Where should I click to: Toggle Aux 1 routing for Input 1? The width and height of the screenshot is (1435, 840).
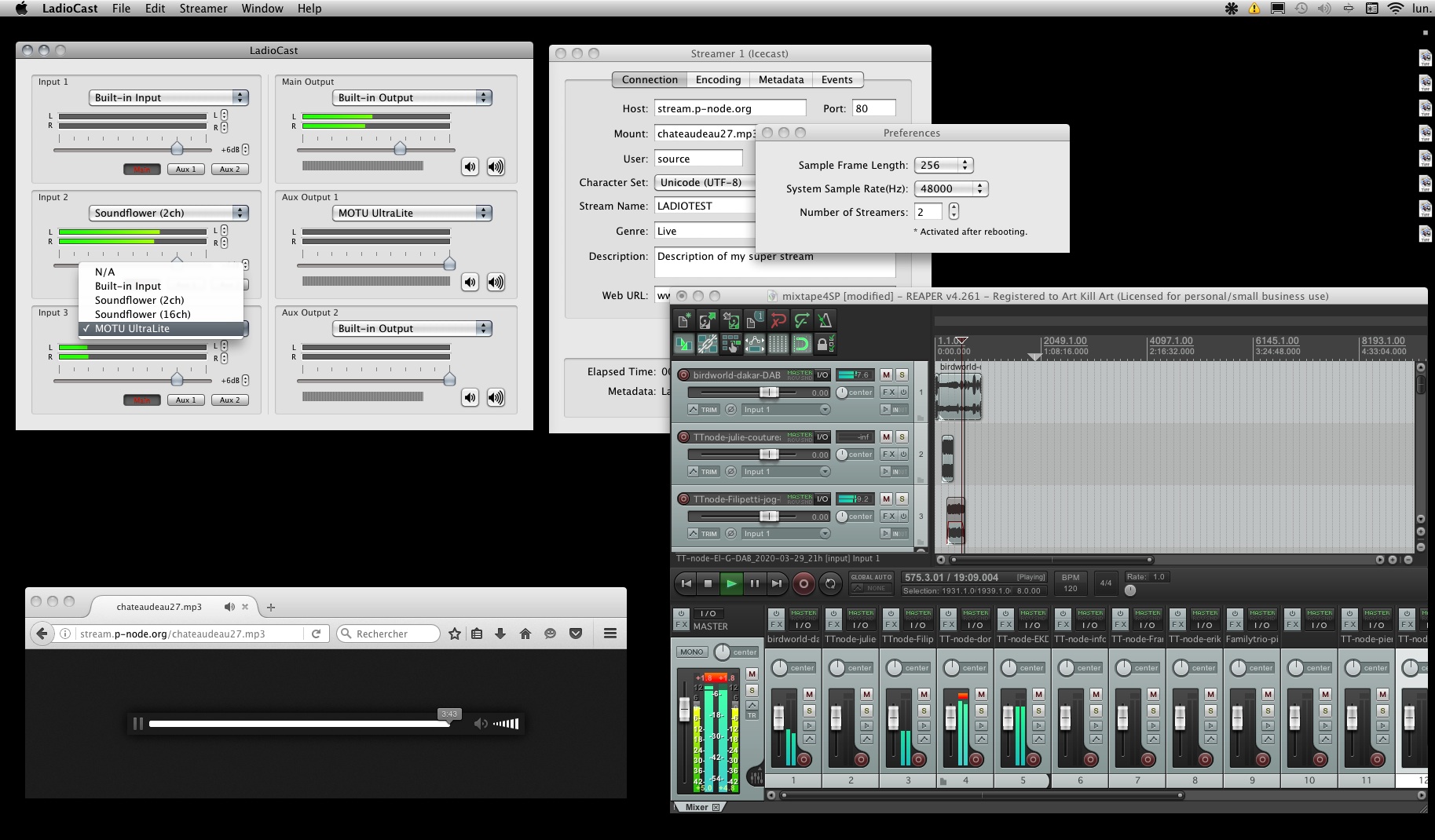(x=186, y=170)
